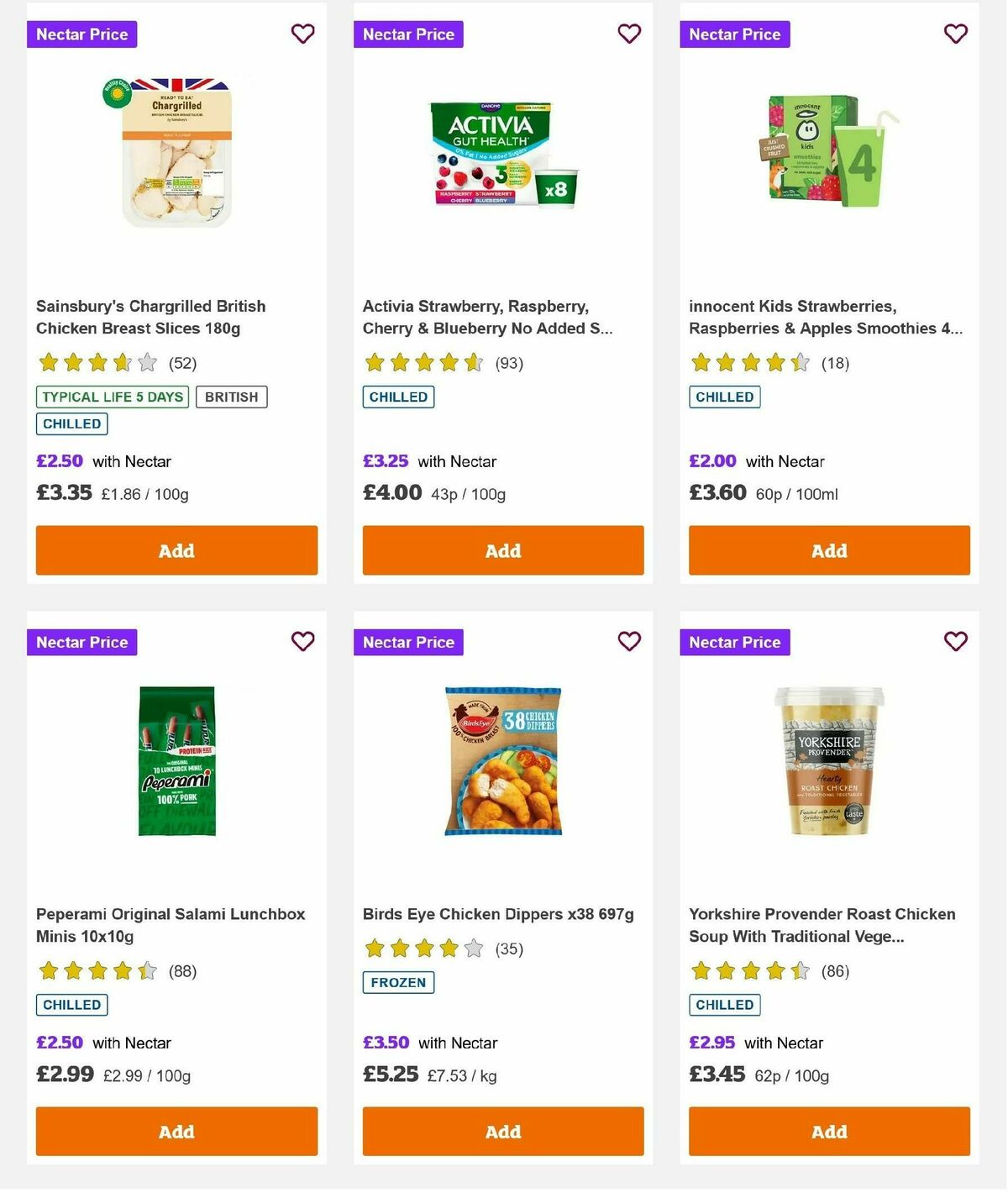The width and height of the screenshot is (1008, 1193).
Task: Favourite the Sainsbury's Chargrilled Chicken Breast Slices
Action: (302, 34)
